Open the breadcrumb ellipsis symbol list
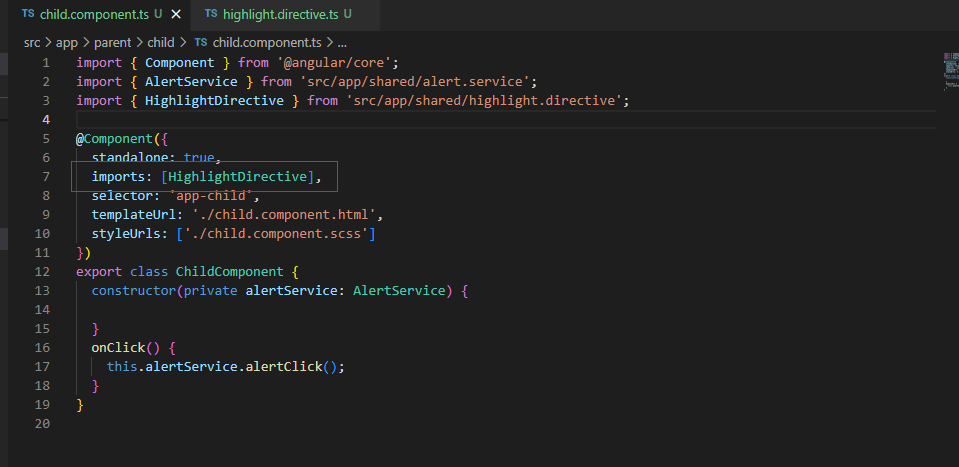 tap(342, 43)
